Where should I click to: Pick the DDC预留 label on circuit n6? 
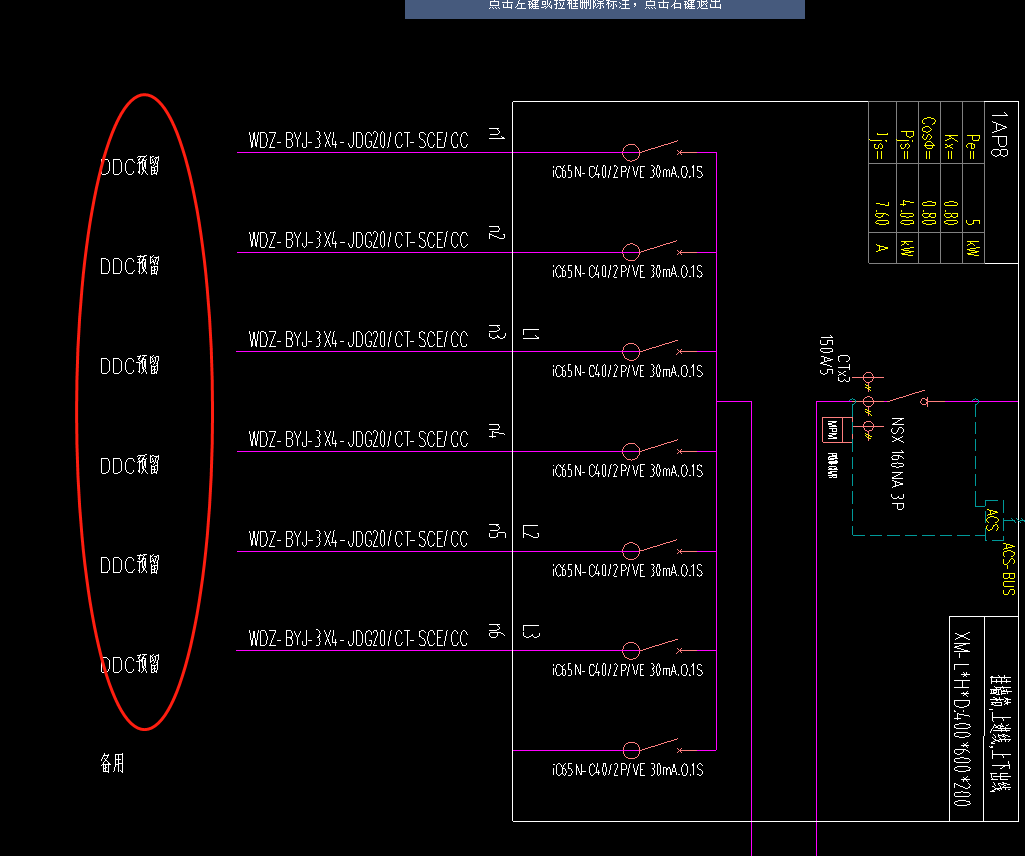pos(129,664)
